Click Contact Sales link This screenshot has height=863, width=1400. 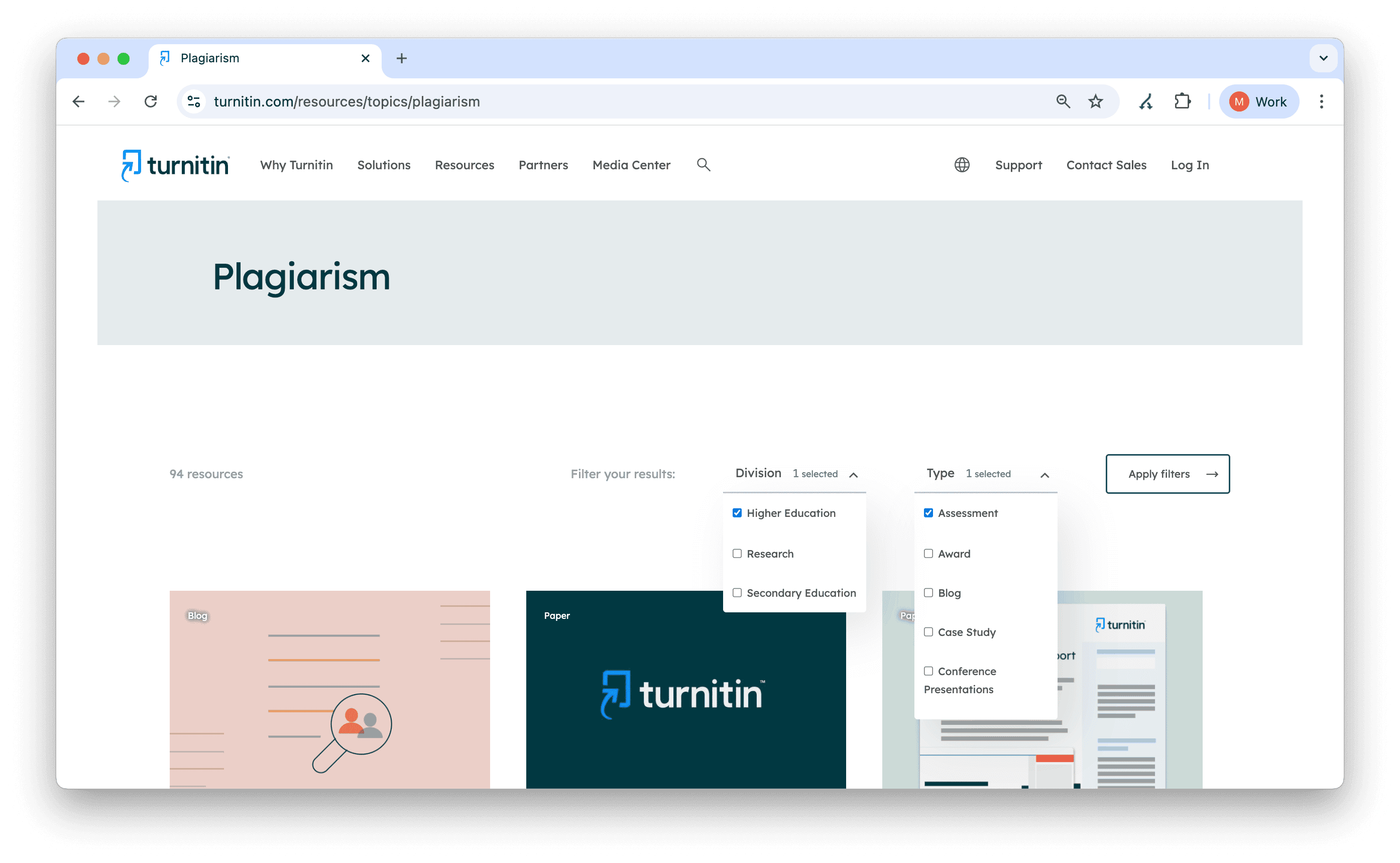[x=1106, y=165]
